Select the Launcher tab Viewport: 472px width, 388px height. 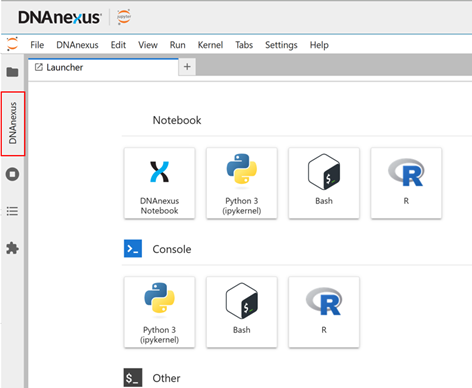coord(103,67)
